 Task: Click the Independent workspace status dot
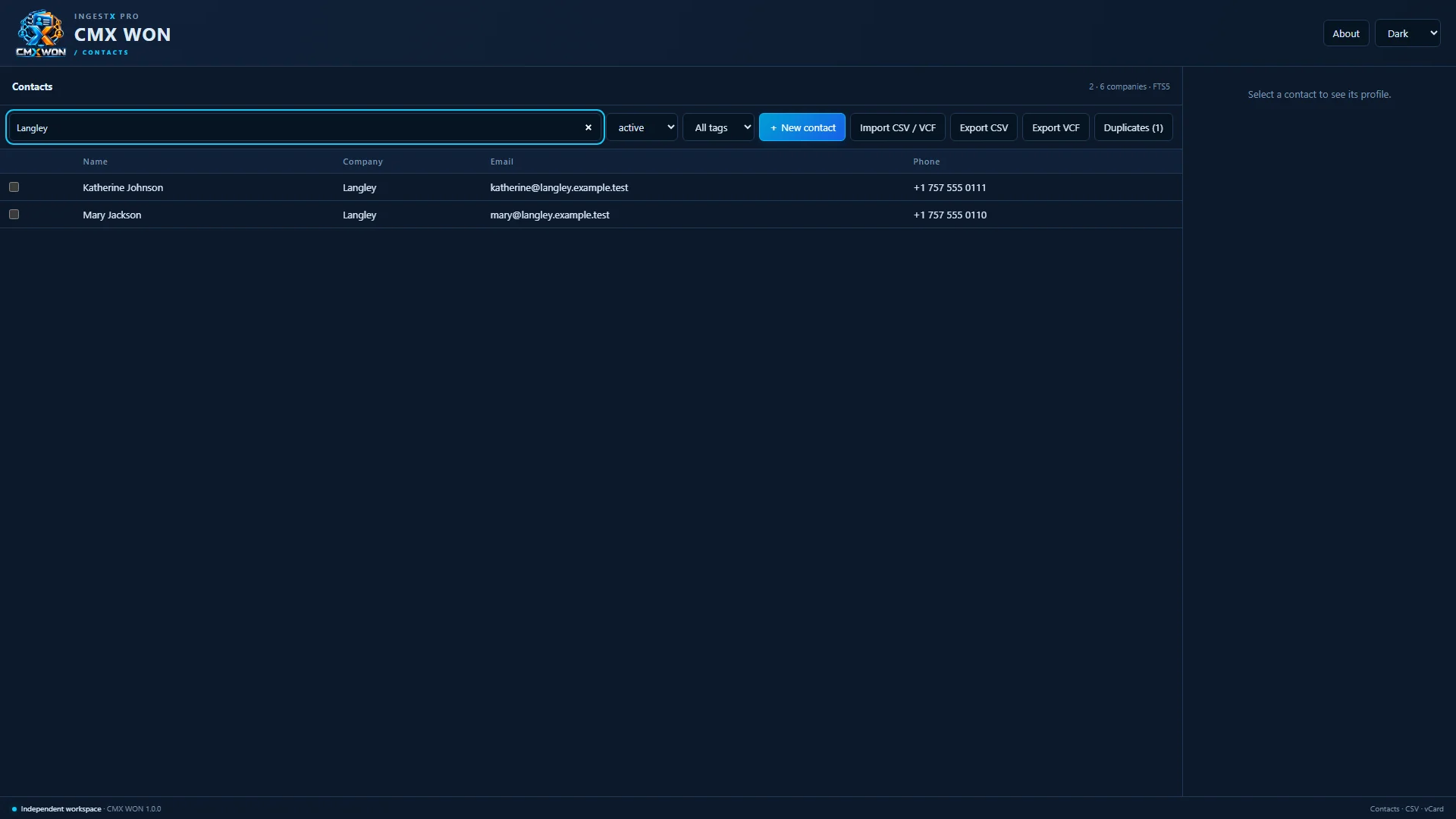pyautogui.click(x=14, y=808)
